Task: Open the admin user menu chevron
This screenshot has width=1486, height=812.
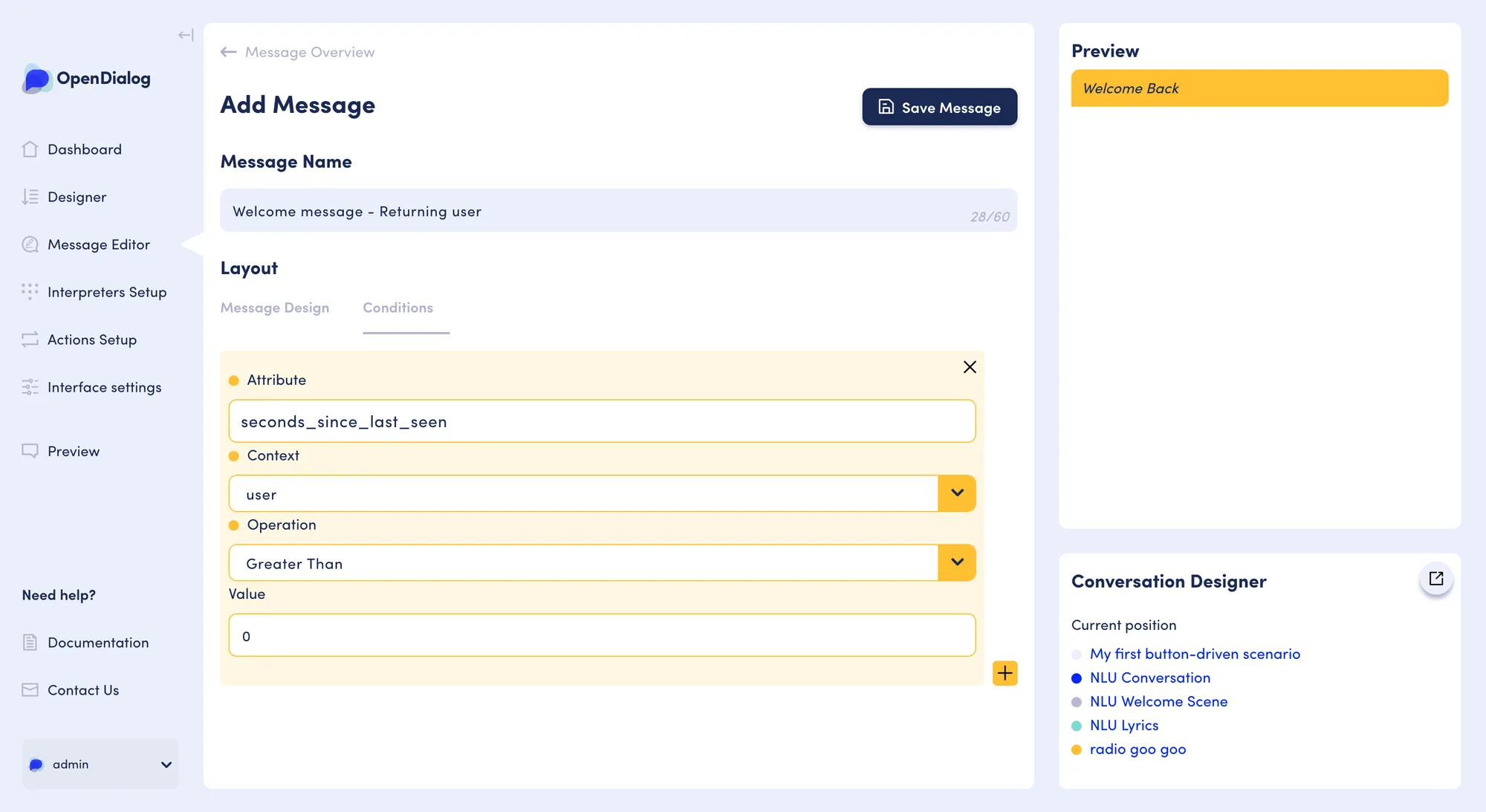Action: coord(166,764)
